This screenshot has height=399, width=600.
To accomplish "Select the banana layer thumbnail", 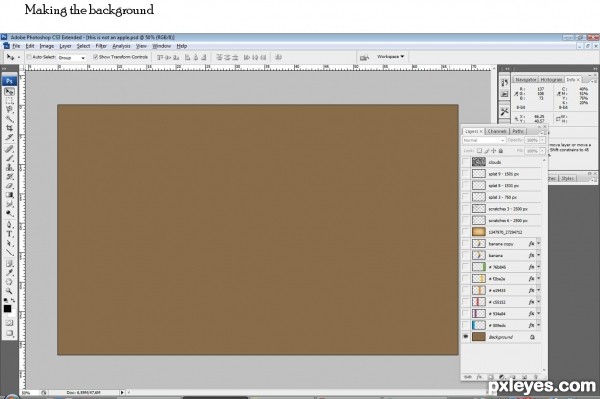I will click(x=479, y=255).
